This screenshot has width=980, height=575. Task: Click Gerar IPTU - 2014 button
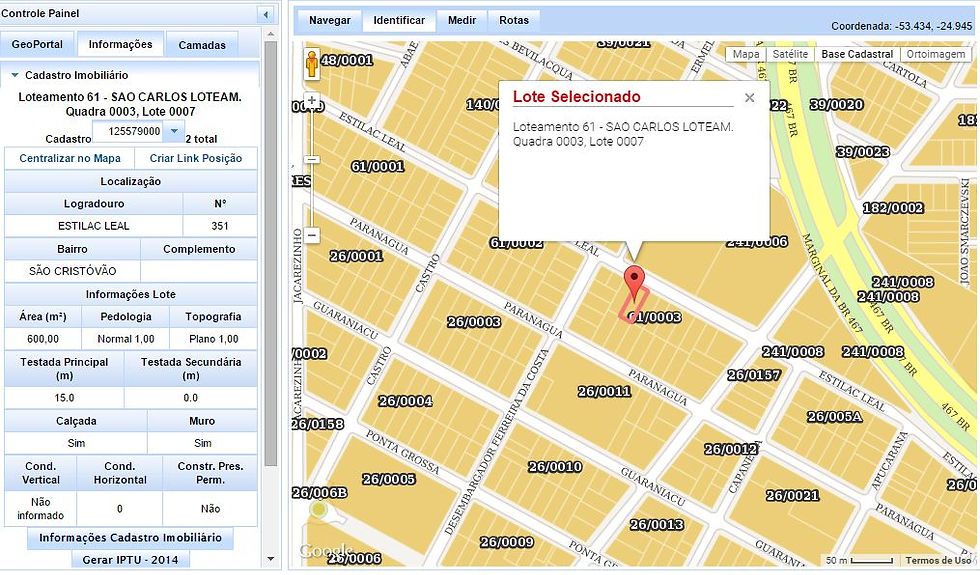click(130, 560)
